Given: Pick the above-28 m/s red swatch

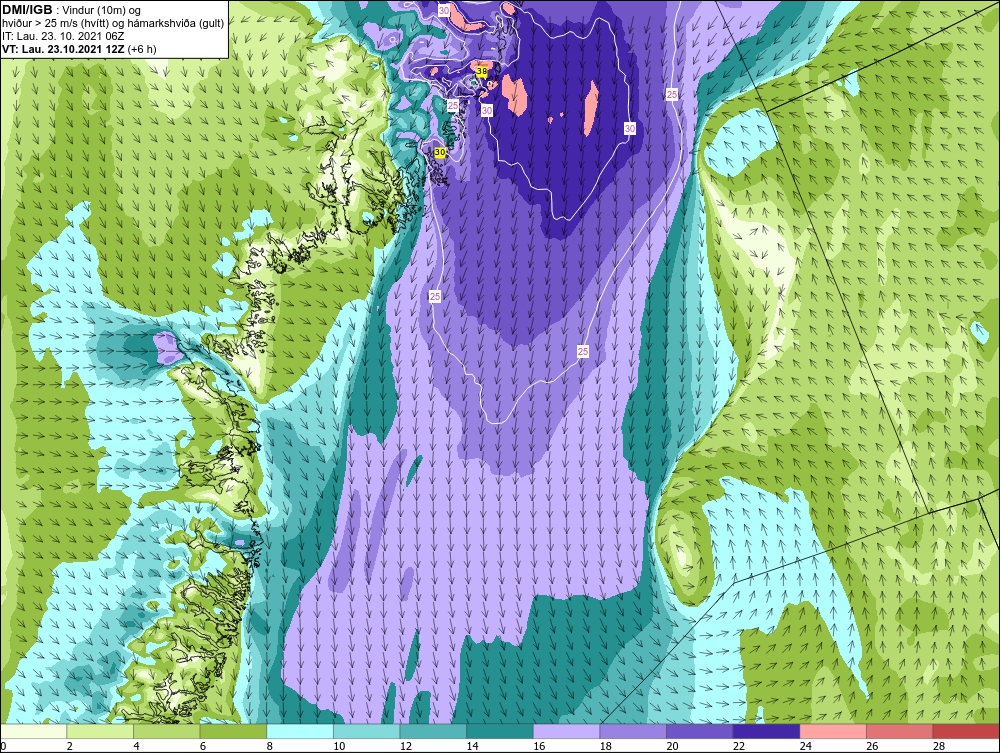Looking at the screenshot, I should coord(966,731).
